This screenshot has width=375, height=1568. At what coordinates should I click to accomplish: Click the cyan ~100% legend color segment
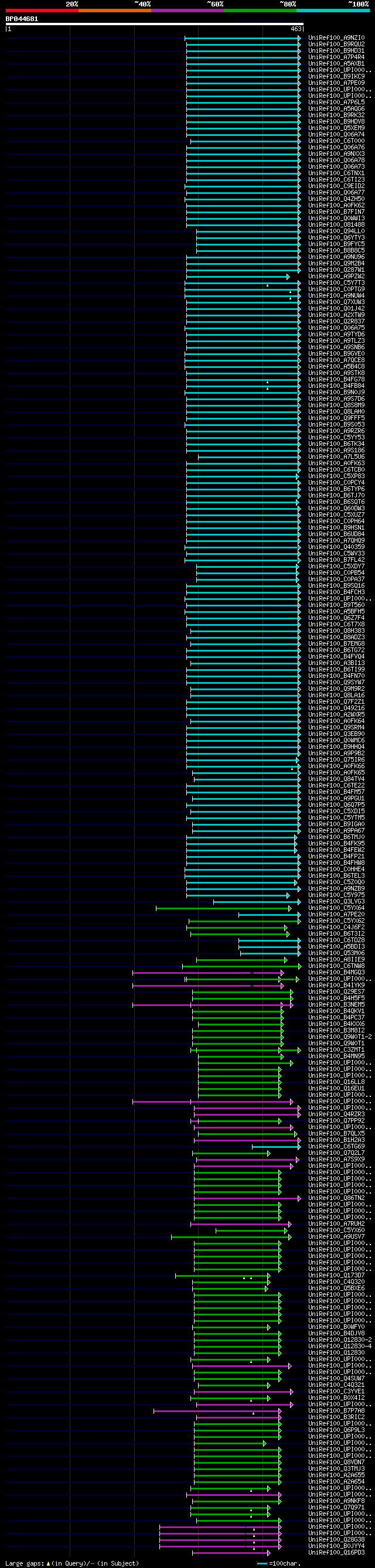pos(332,11)
